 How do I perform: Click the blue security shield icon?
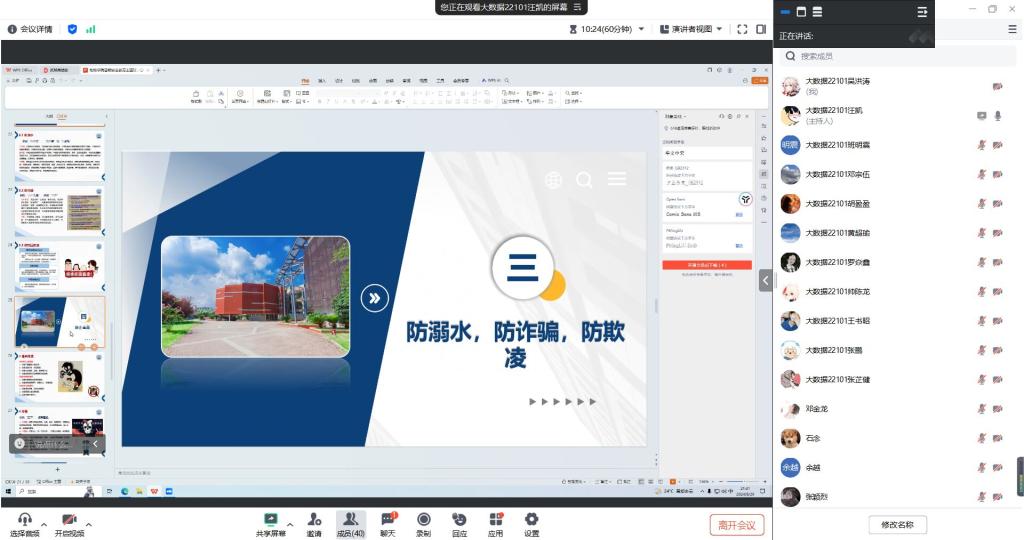pos(72,29)
